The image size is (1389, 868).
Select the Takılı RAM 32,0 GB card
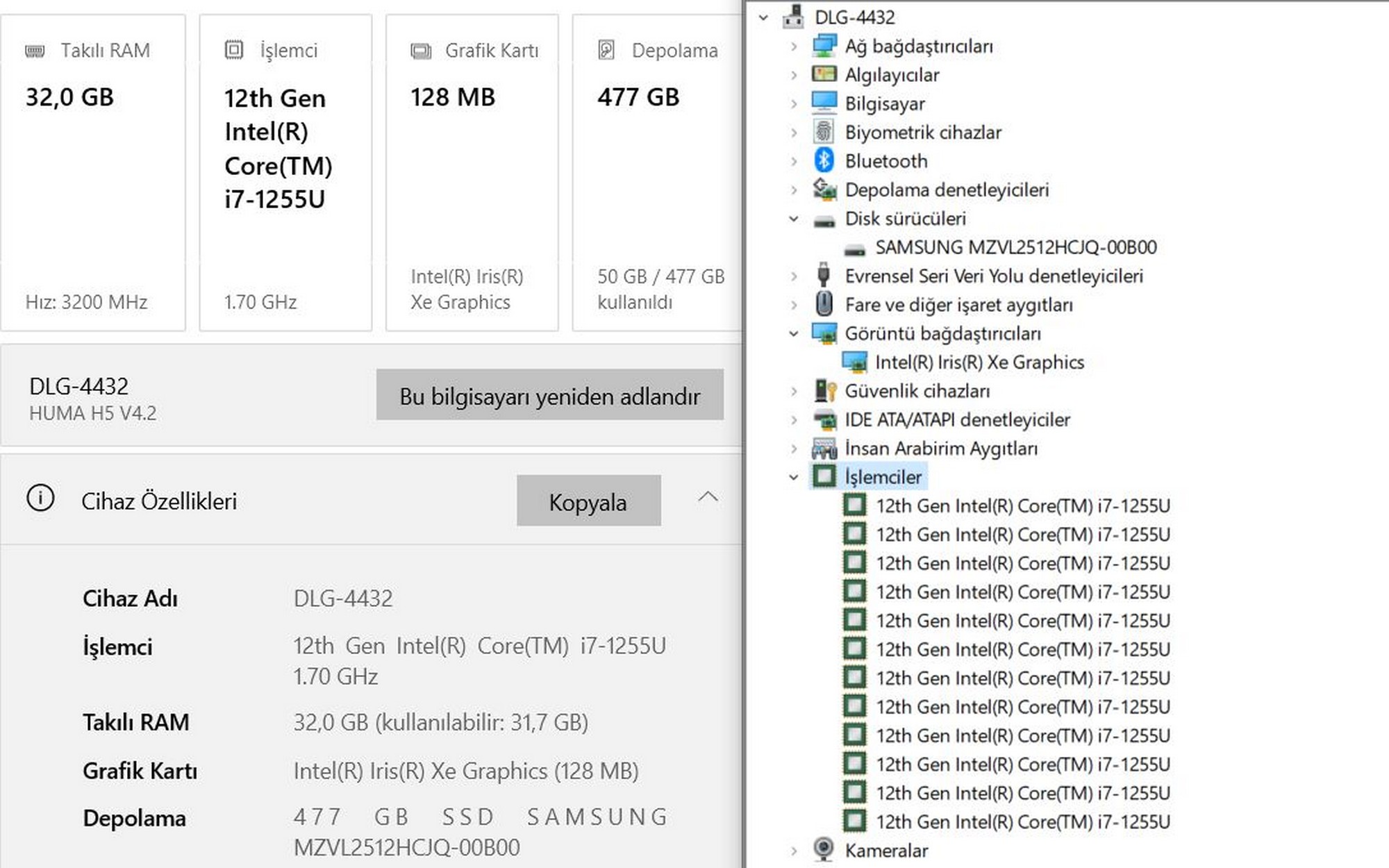[x=93, y=172]
